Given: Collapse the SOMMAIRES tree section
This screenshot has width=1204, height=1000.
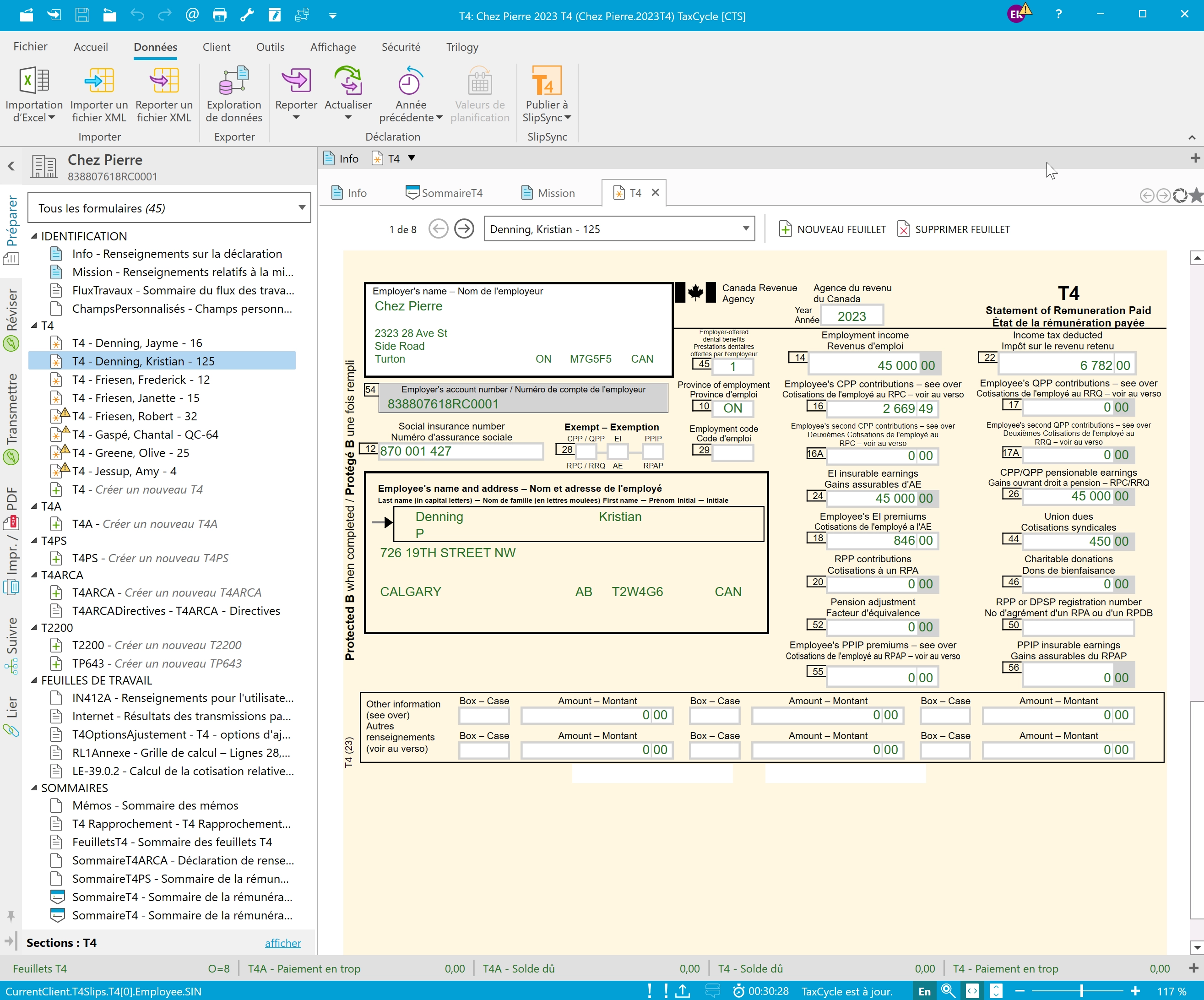Looking at the screenshot, I should [34, 788].
